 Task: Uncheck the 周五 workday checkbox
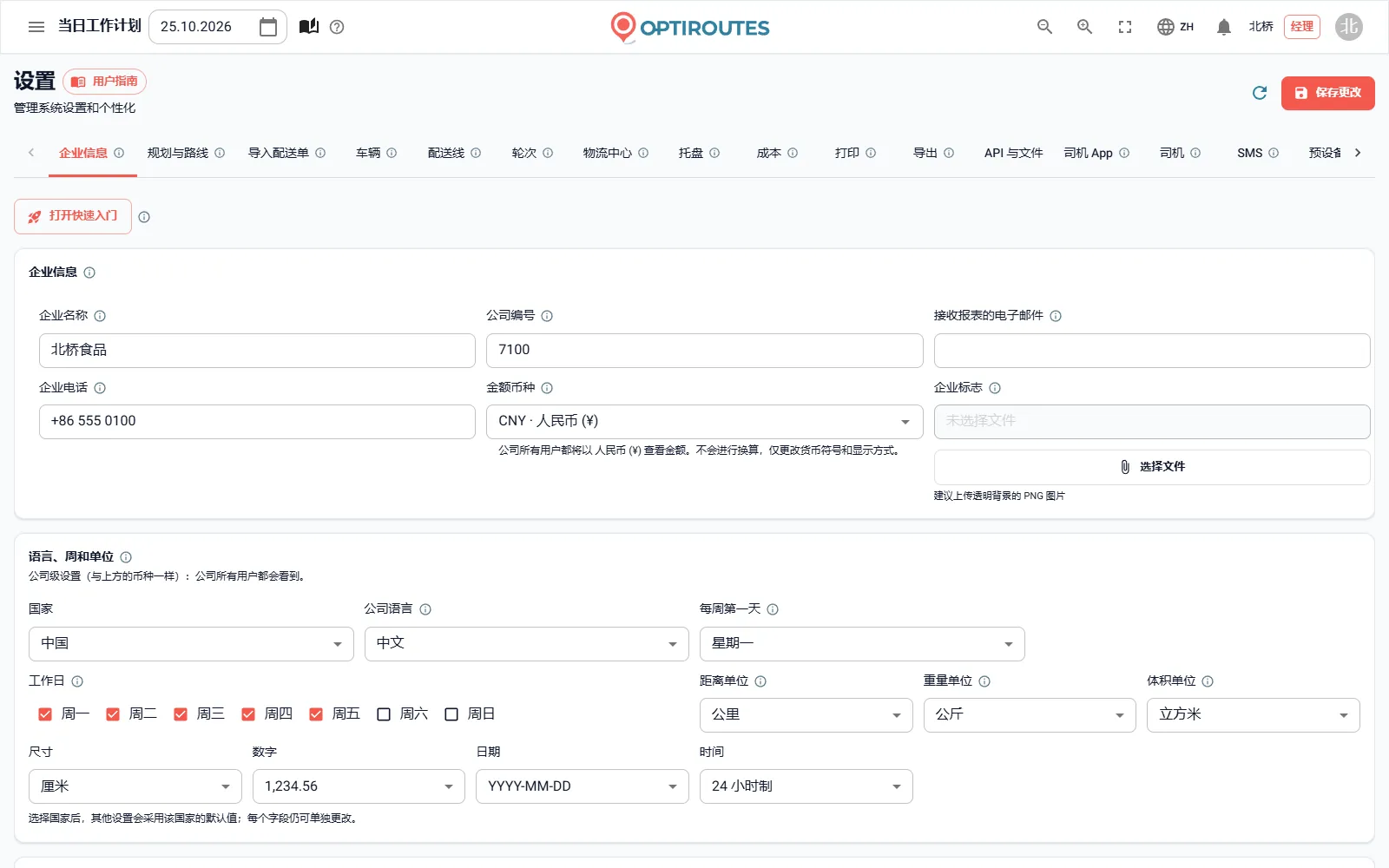[316, 714]
